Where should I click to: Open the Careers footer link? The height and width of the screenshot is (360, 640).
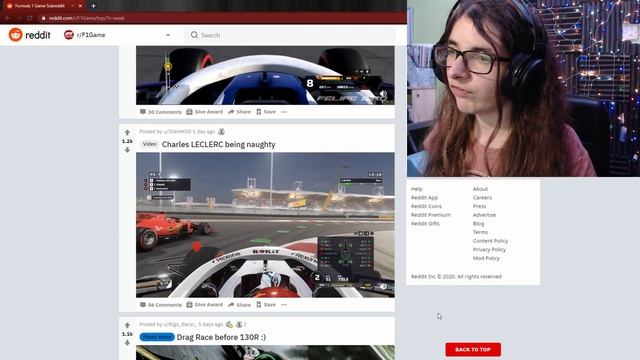pos(482,198)
